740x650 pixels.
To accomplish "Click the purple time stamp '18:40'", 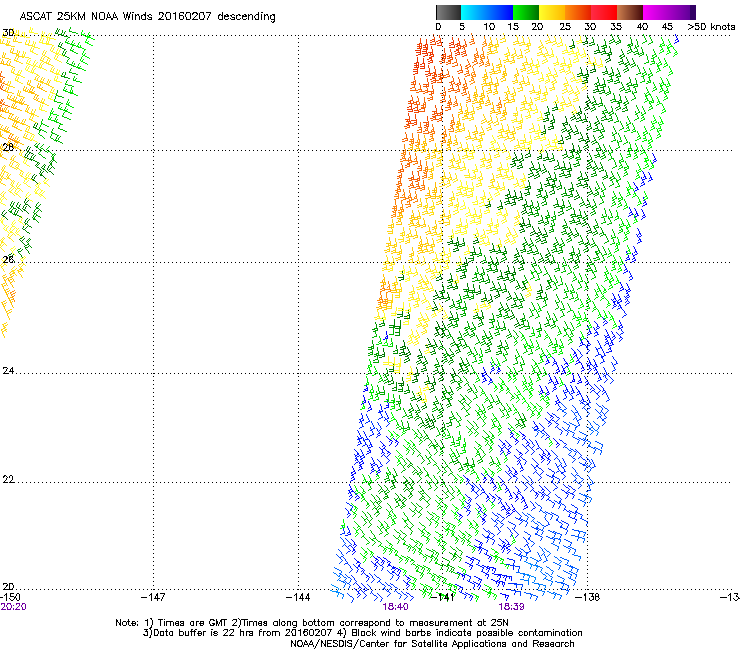I will (395, 607).
